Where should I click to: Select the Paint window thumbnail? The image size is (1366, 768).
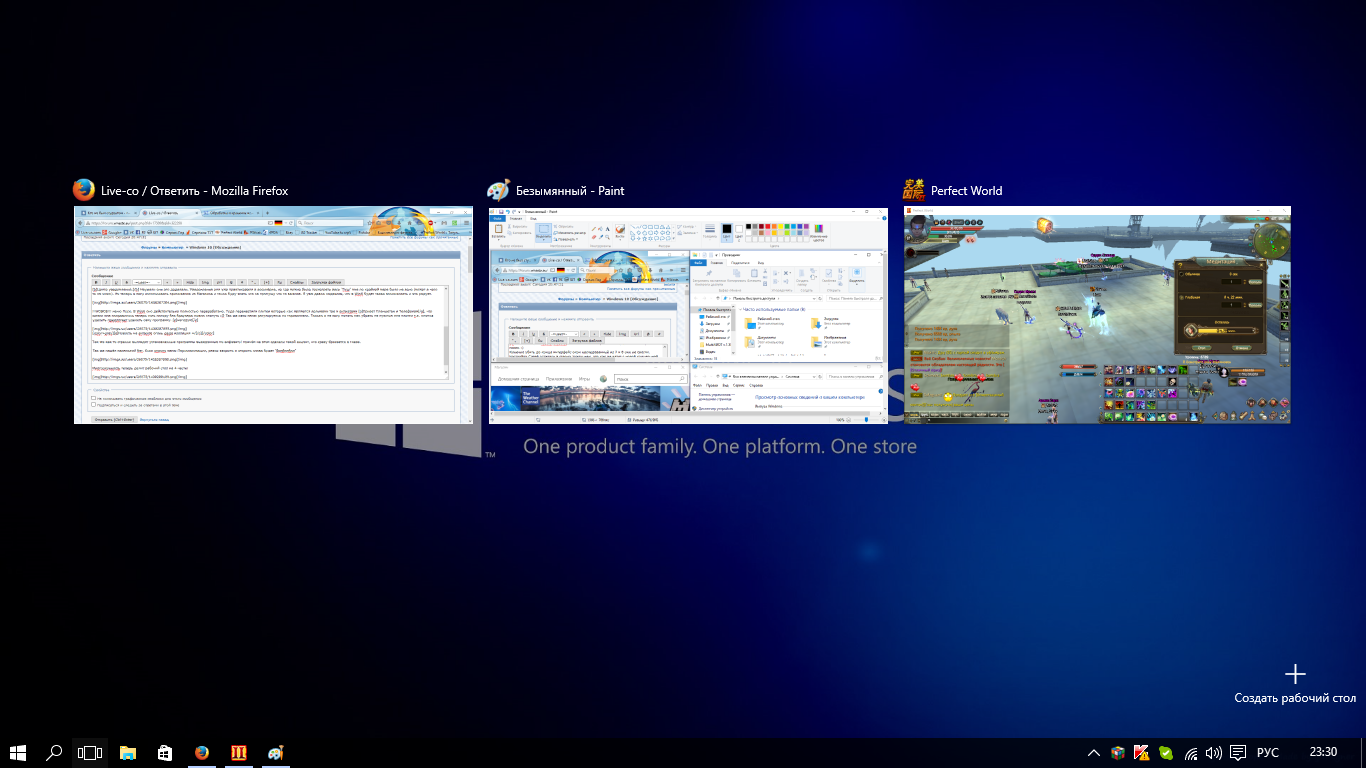click(688, 315)
